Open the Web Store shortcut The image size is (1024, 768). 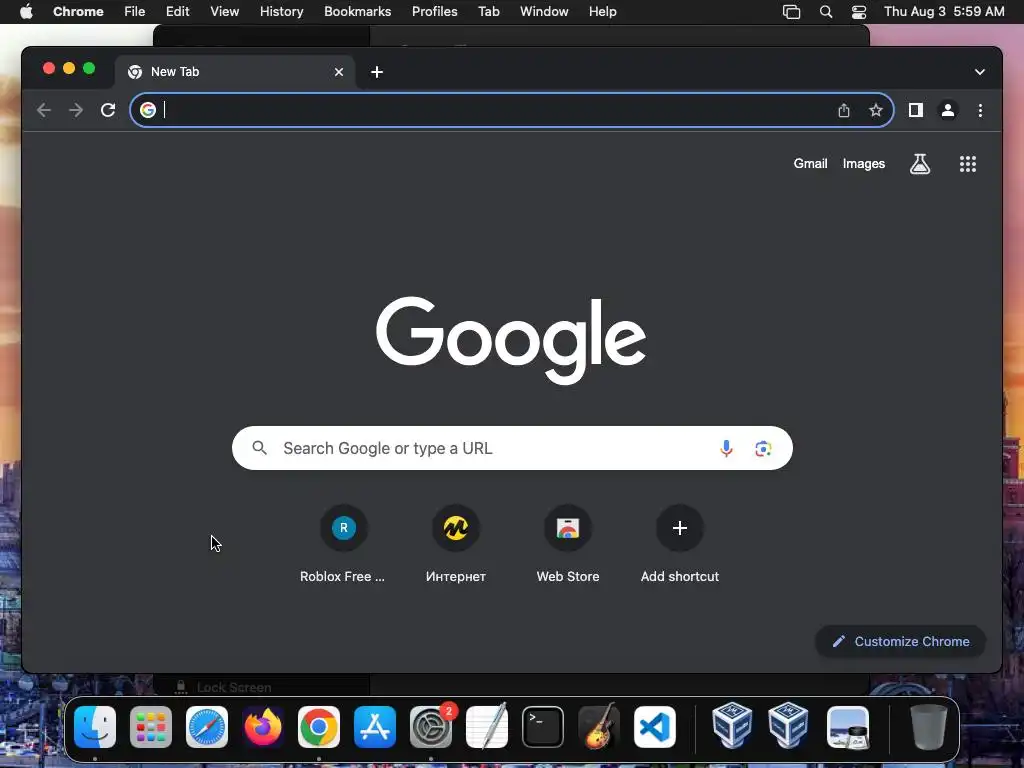(568, 545)
